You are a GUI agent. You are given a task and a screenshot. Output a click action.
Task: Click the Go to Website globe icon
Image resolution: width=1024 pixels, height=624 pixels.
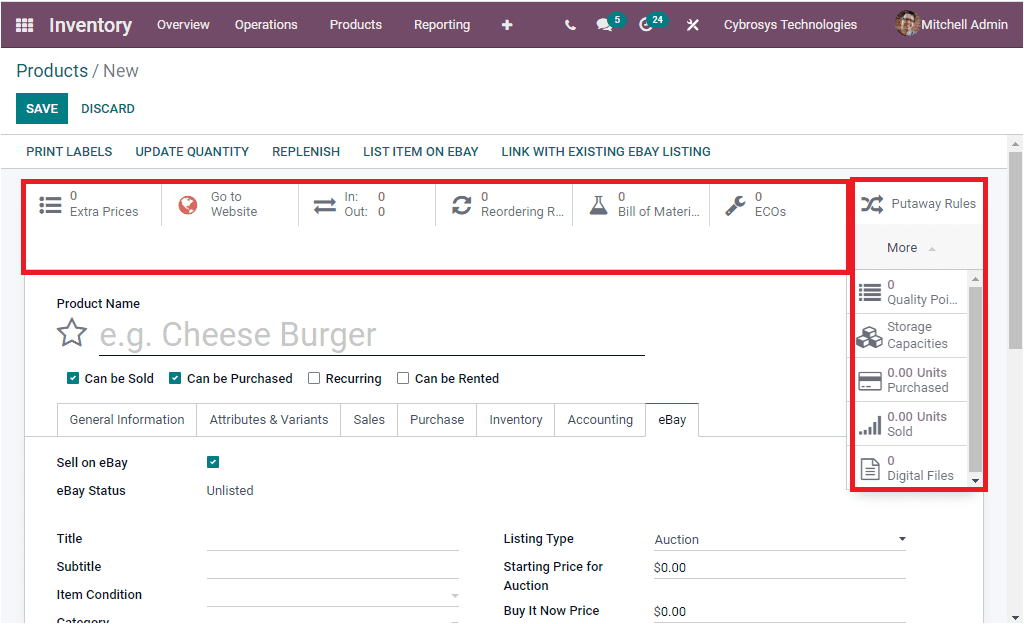(187, 204)
